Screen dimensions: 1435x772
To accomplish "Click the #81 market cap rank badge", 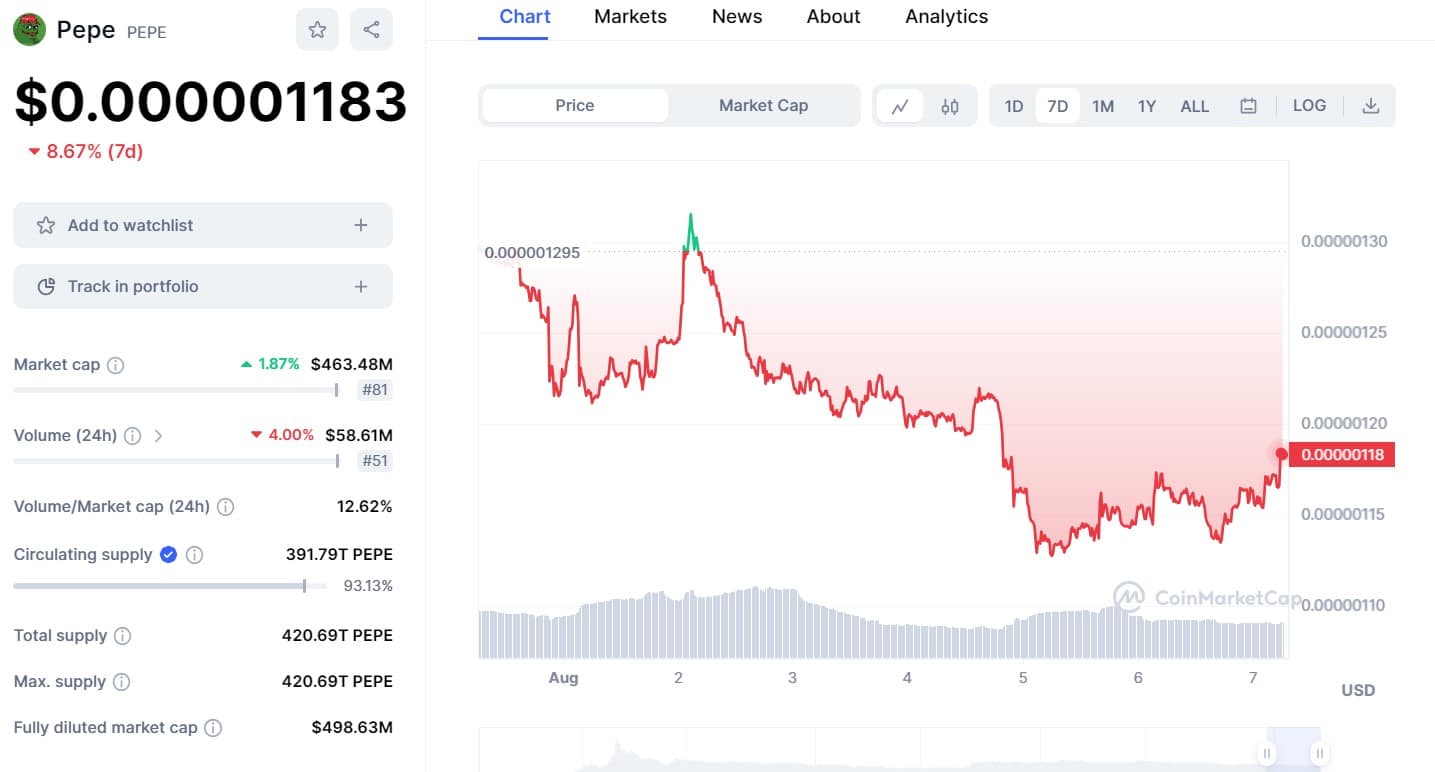I will 375,390.
